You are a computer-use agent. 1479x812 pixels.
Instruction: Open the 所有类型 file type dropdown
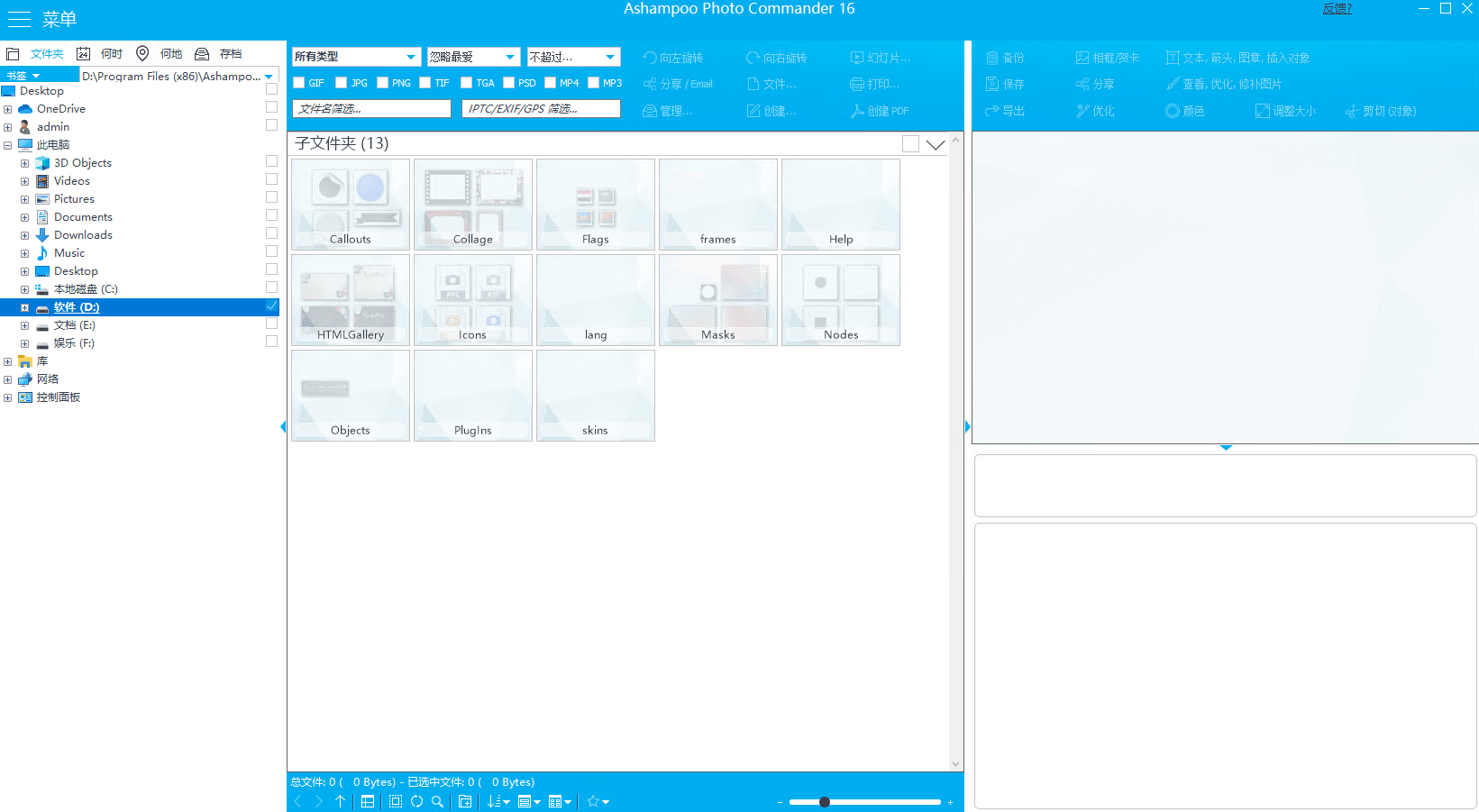coord(356,57)
